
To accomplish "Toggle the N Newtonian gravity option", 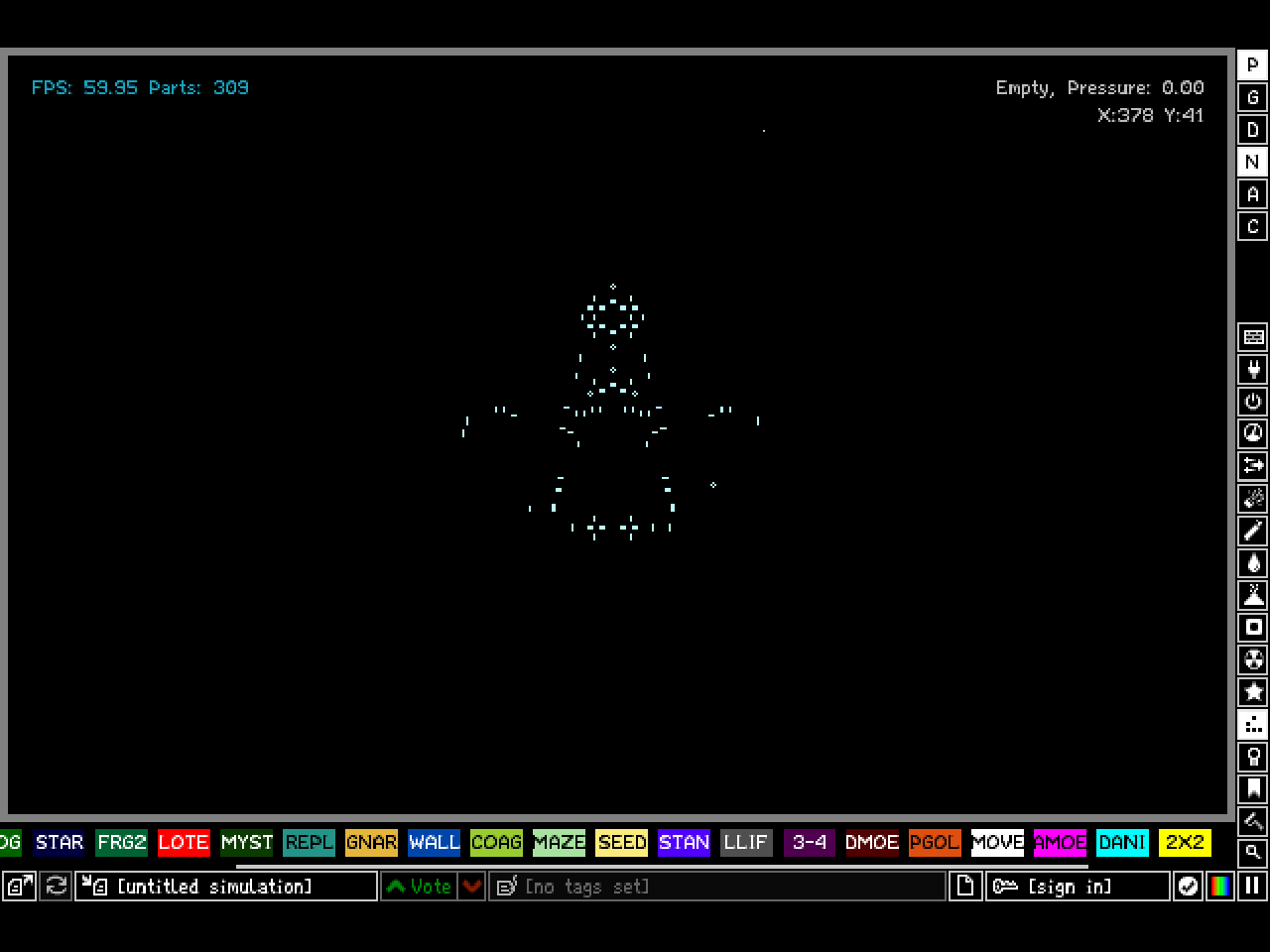I will point(1253,162).
